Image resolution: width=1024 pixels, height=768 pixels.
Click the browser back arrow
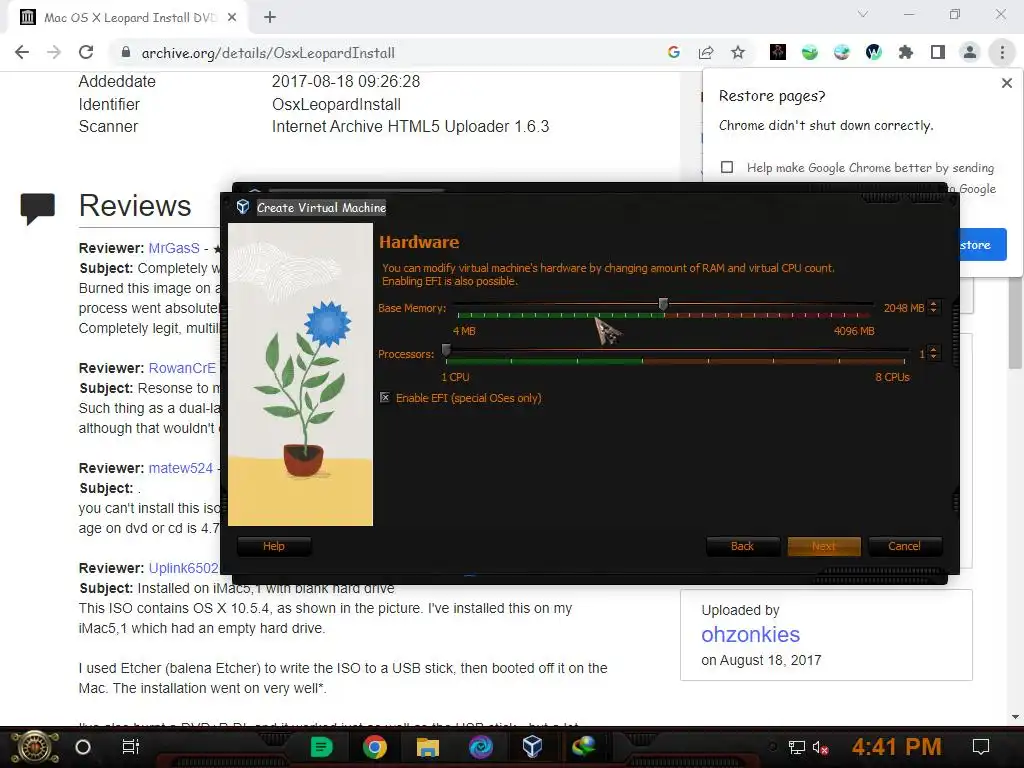coord(22,52)
